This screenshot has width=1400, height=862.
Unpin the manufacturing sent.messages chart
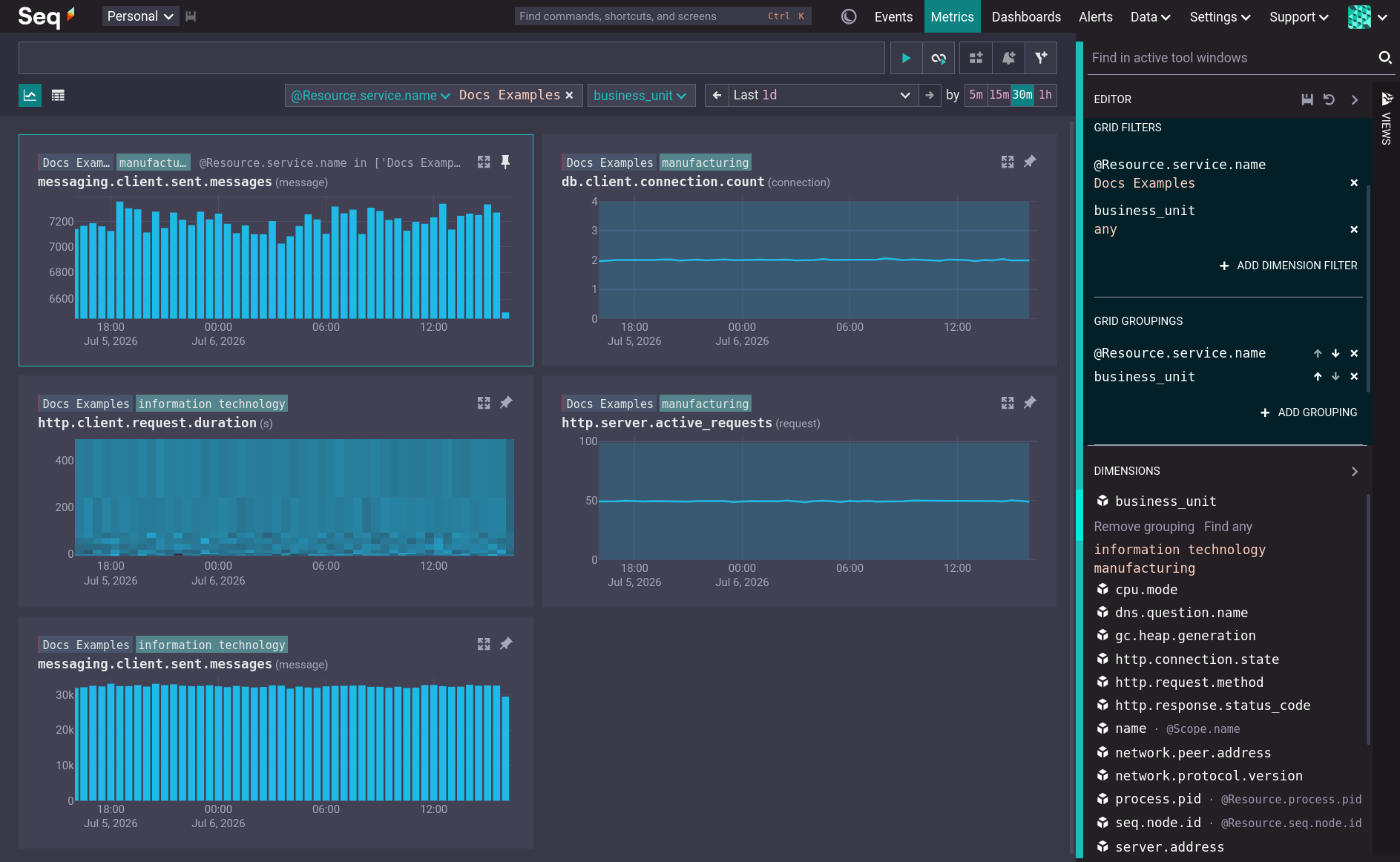pyautogui.click(x=506, y=162)
